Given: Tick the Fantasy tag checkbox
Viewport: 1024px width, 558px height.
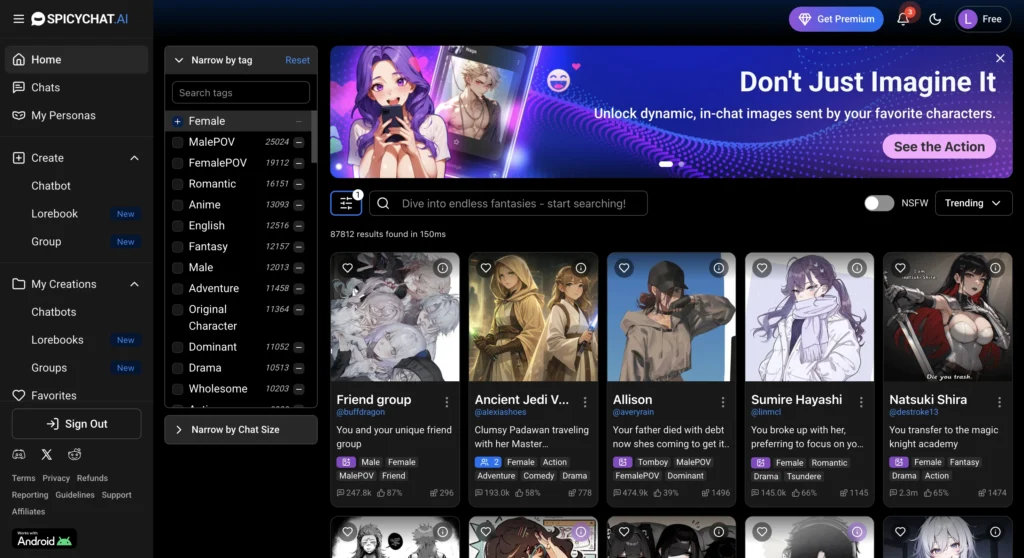Looking at the screenshot, I should click(x=177, y=247).
